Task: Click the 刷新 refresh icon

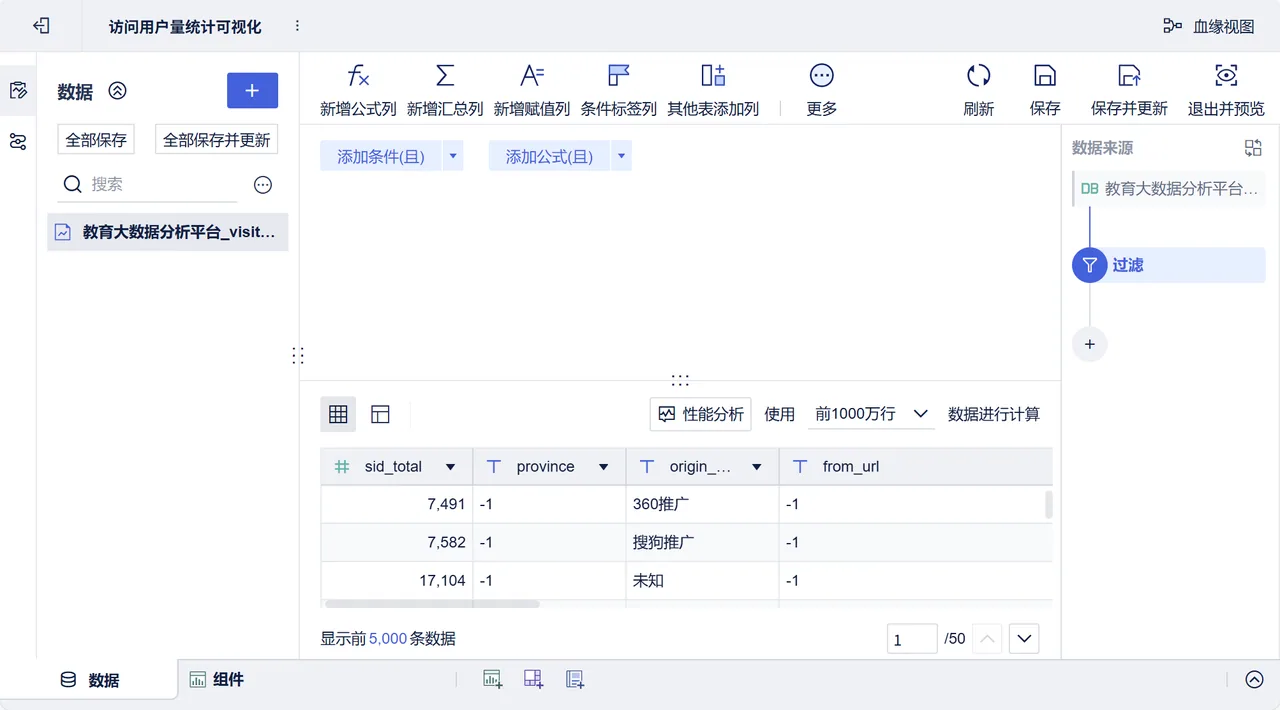Action: click(x=979, y=76)
